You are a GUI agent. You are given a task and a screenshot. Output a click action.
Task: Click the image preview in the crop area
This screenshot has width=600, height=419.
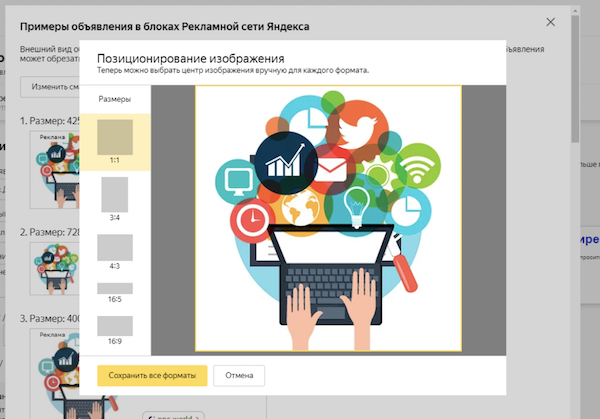328,218
